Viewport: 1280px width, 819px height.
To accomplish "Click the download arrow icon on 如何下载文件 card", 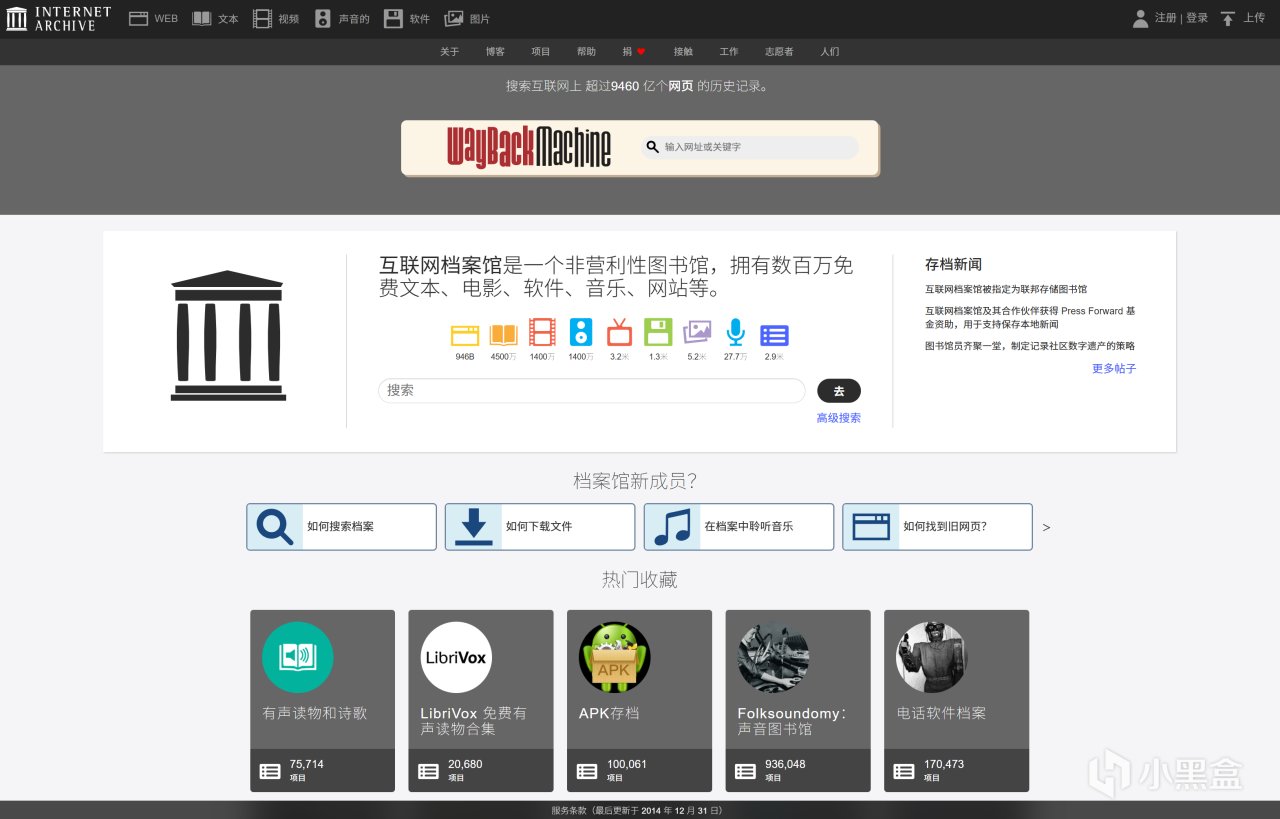I will click(474, 527).
